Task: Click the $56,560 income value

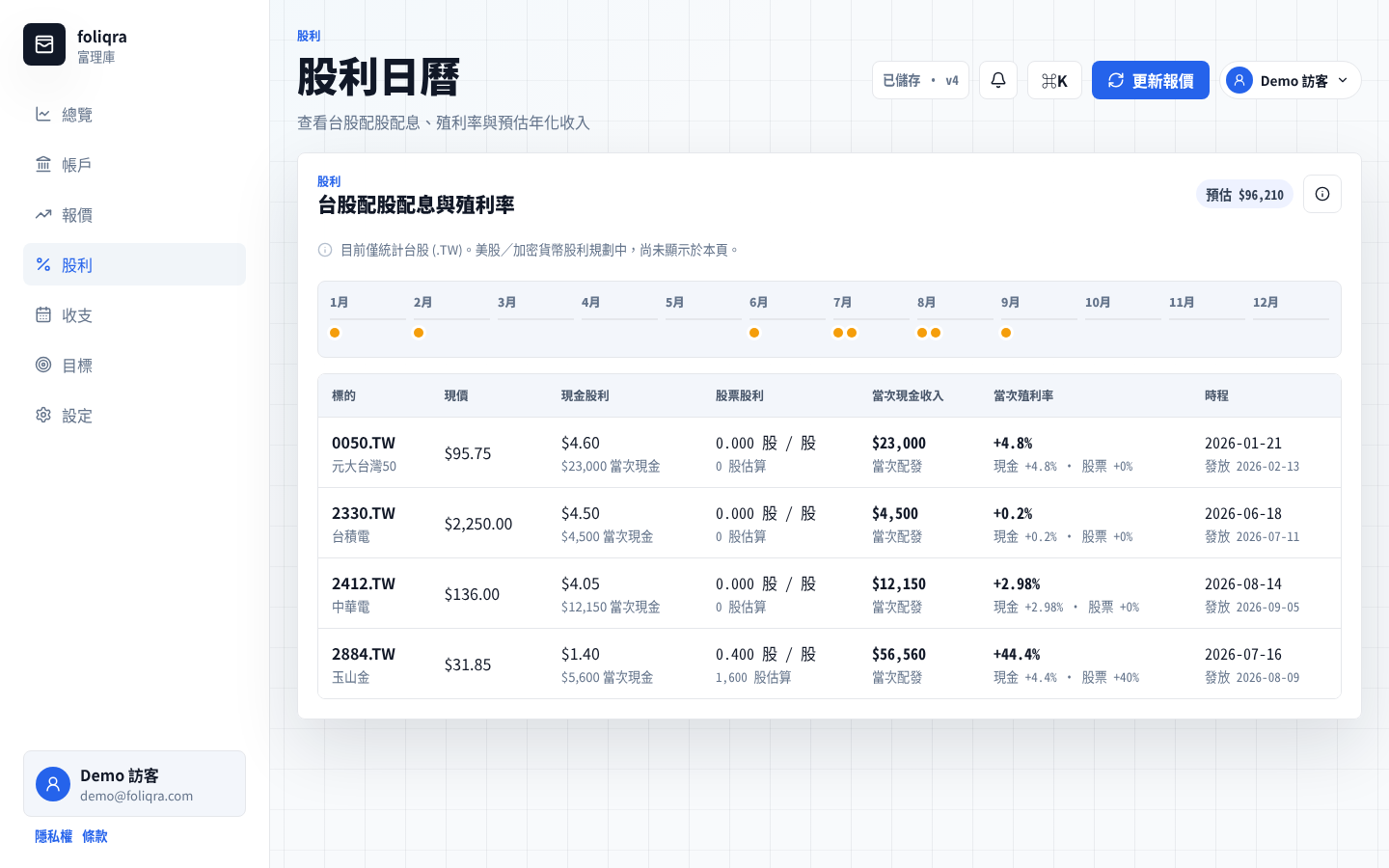Action: [x=899, y=654]
